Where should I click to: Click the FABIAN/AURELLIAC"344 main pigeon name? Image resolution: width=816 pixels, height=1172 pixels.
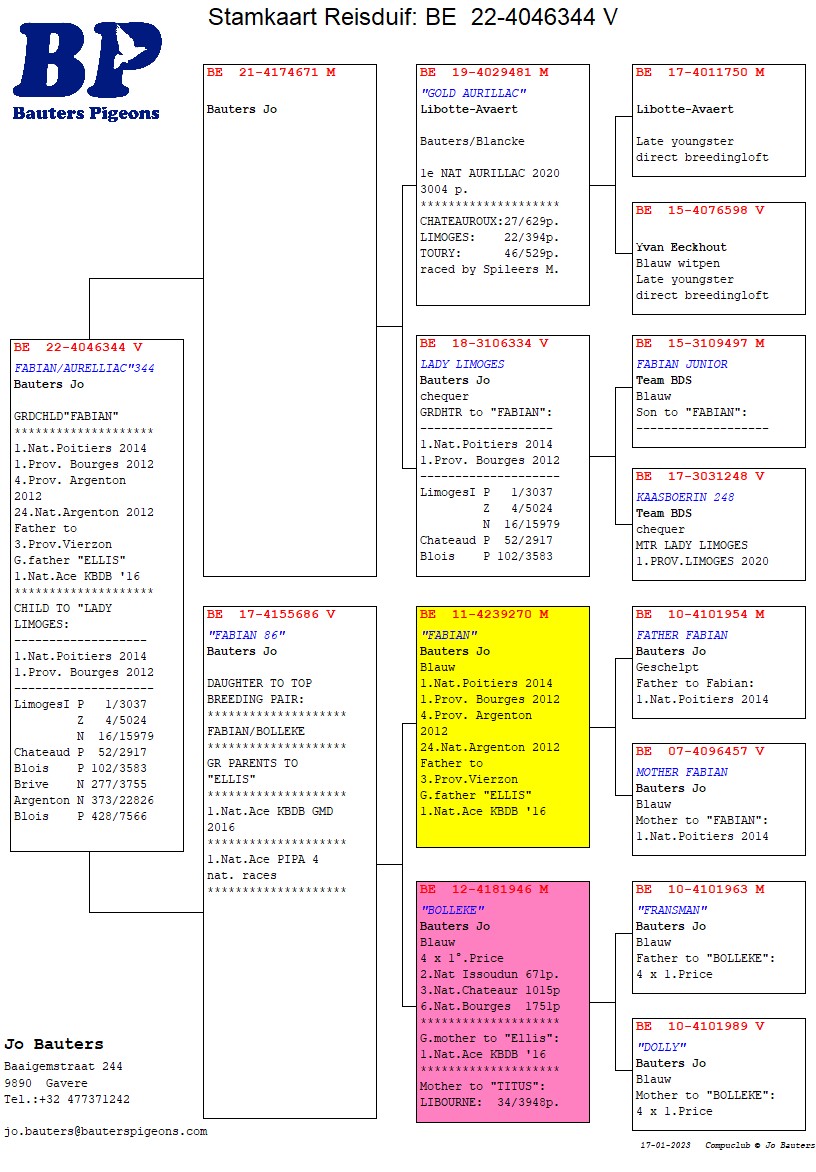(x=84, y=368)
